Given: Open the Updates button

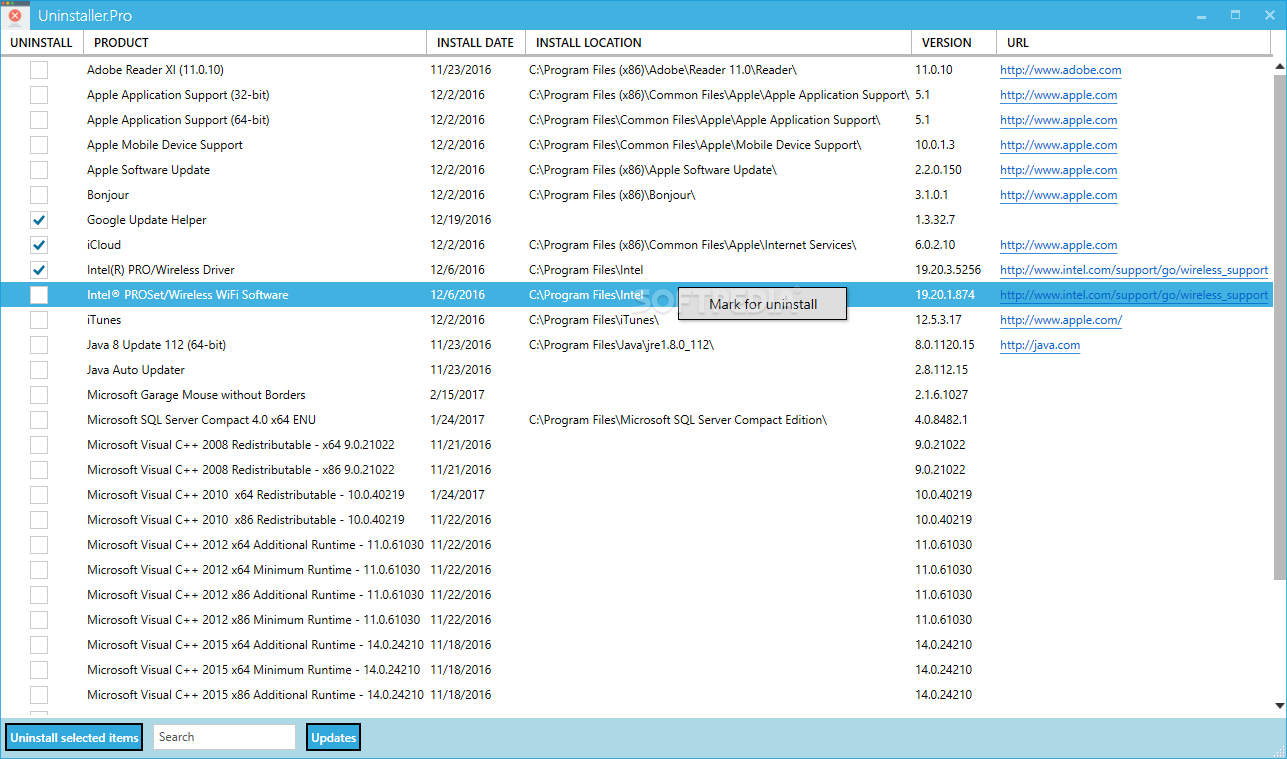Looking at the screenshot, I should (333, 737).
